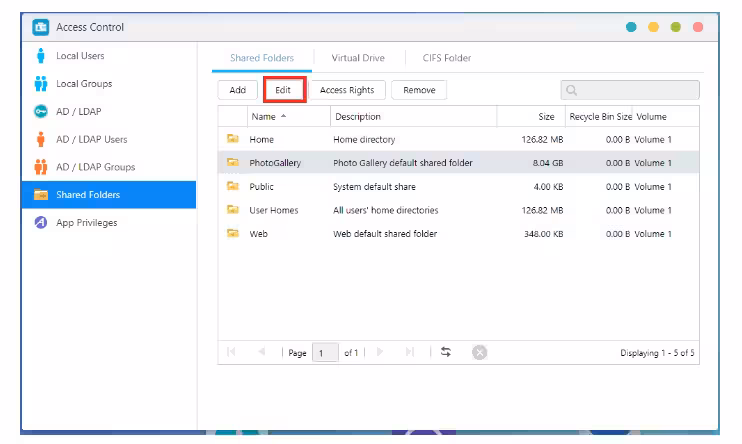This screenshot has width=742, height=444.
Task: Switch to the Virtual Drive tab
Action: tap(358, 58)
